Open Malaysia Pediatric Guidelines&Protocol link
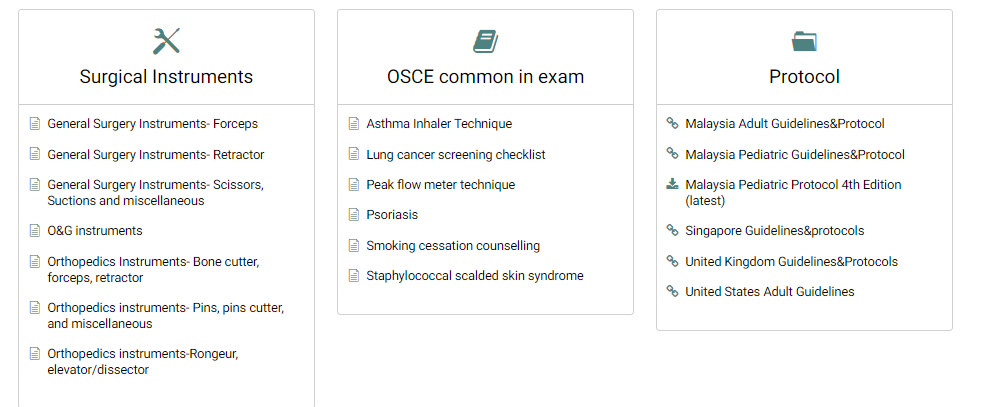 click(795, 155)
